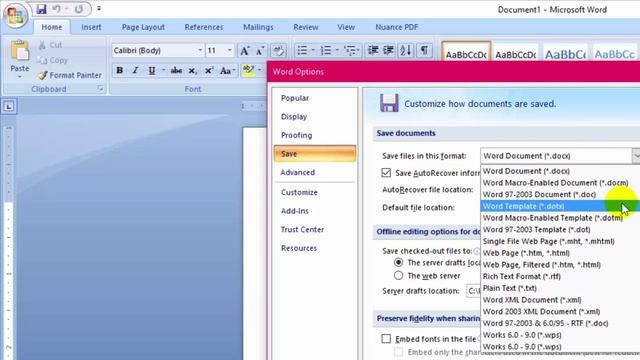This screenshot has height=360, width=640.
Task: Select The web server radio button
Action: pyautogui.click(x=398, y=276)
